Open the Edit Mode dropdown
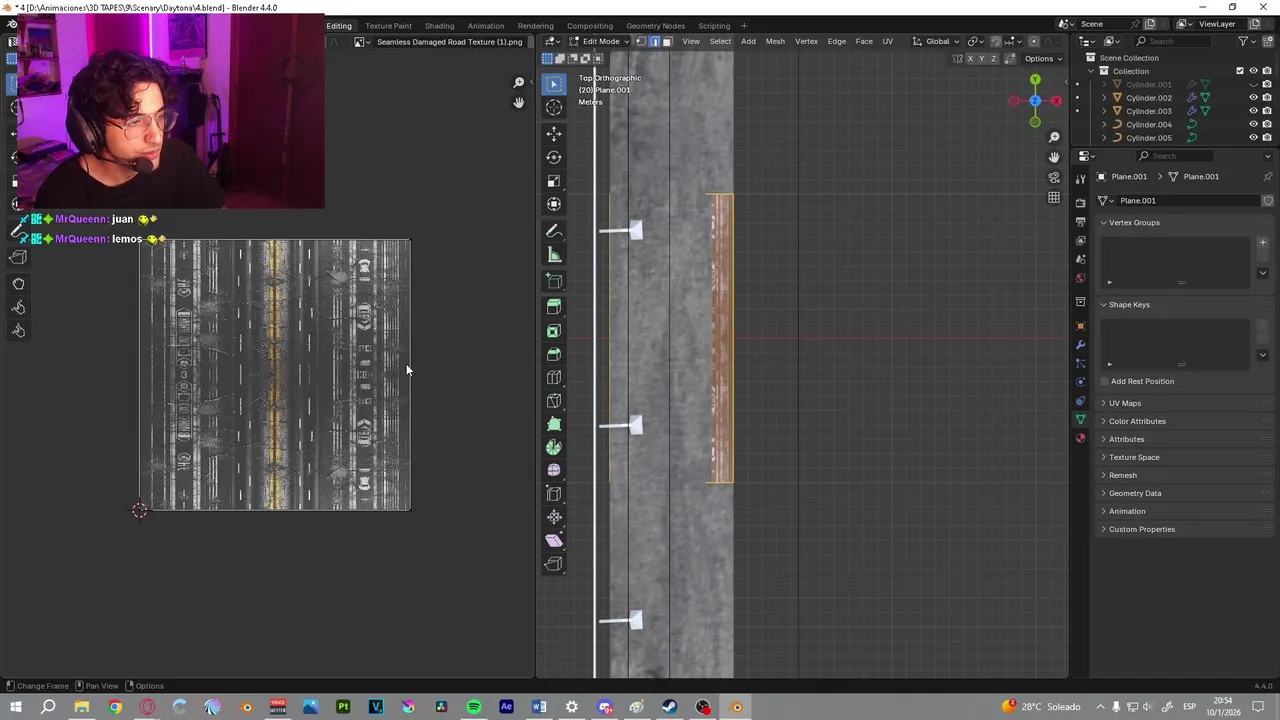This screenshot has width=1280, height=720. click(600, 41)
